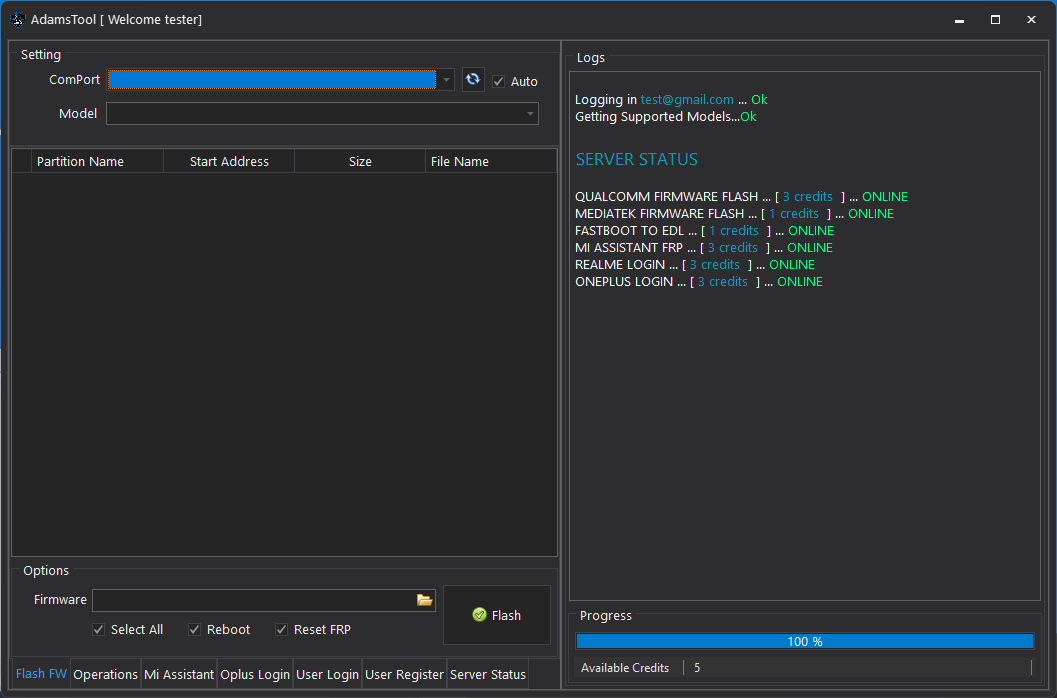The image size is (1057, 698).
Task: Open the firmware folder browse icon
Action: click(x=425, y=600)
